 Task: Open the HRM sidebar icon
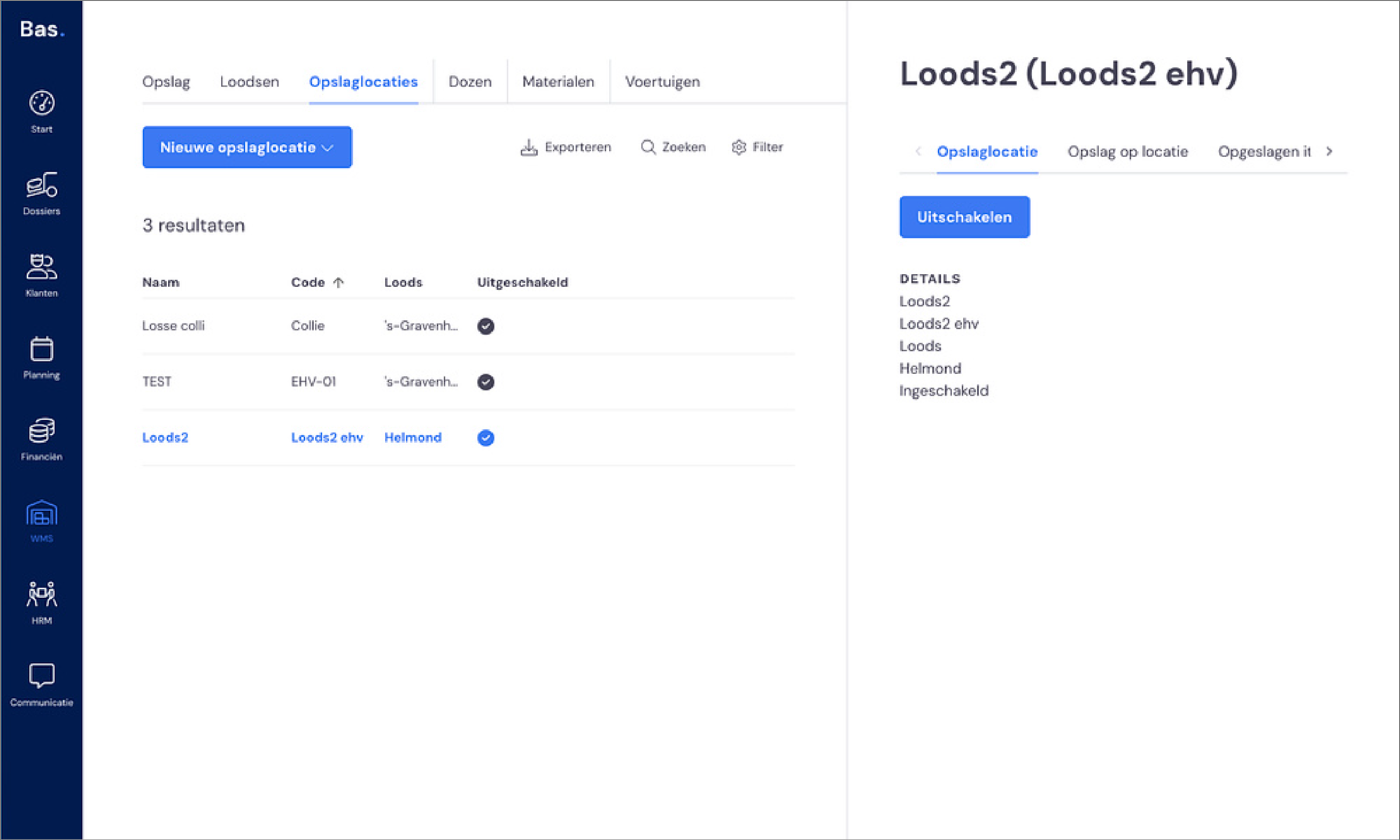(x=41, y=594)
